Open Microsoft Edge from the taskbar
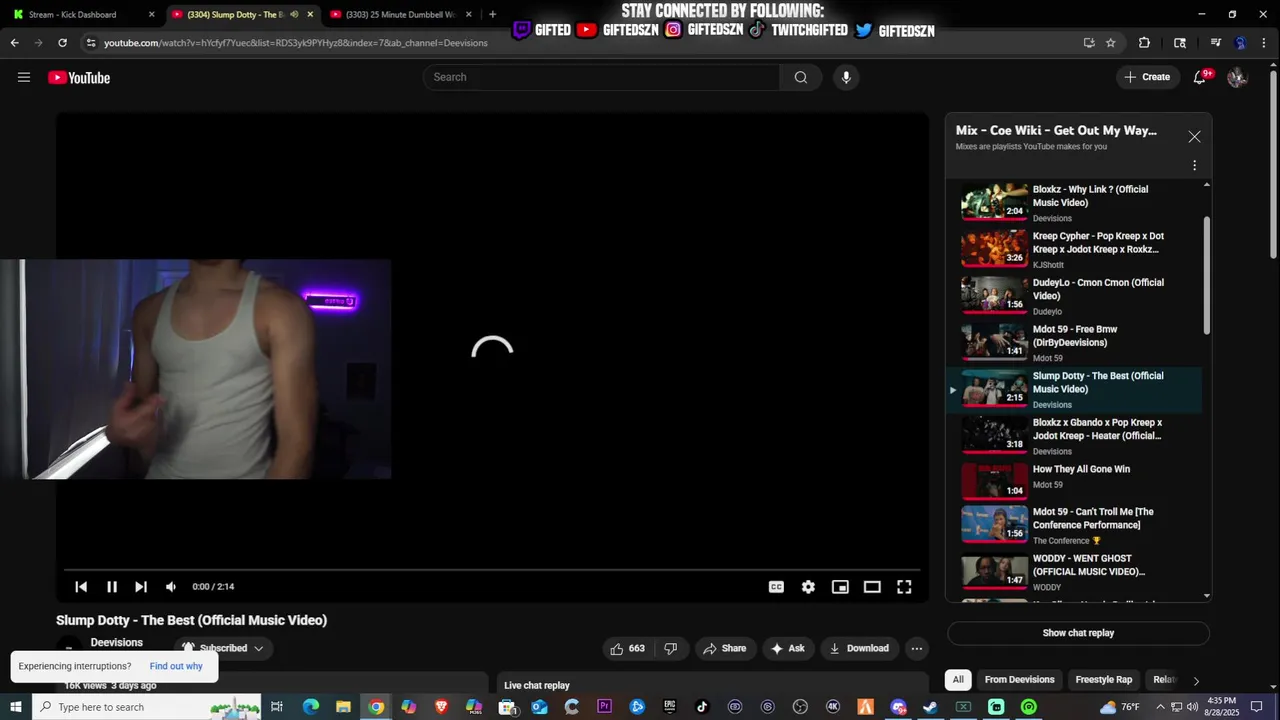The image size is (1280, 720). click(x=311, y=707)
